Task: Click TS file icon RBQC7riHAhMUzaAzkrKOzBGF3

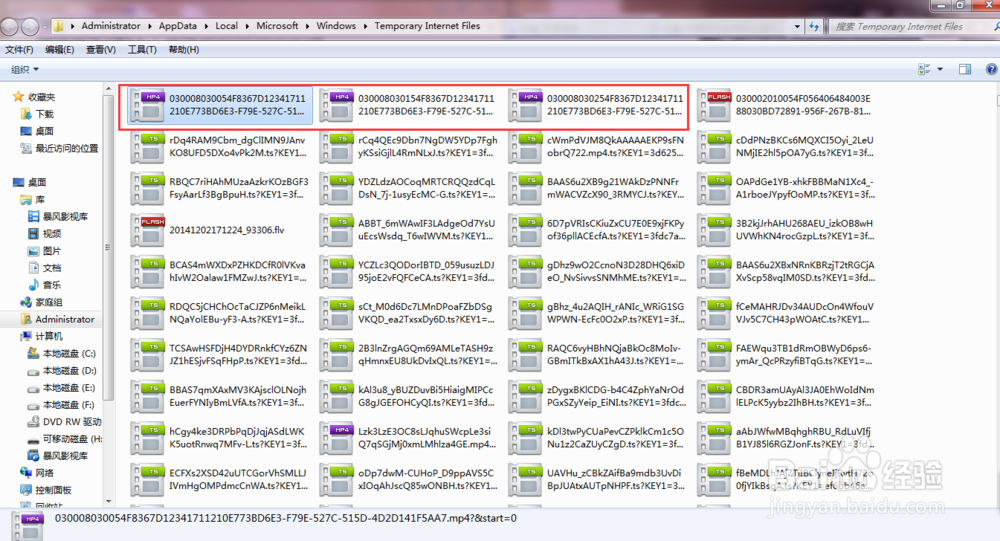Action: pos(148,188)
